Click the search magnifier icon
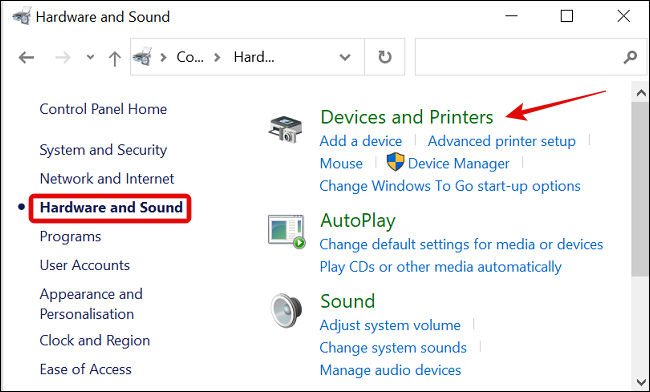This screenshot has width=650, height=392. coord(630,57)
